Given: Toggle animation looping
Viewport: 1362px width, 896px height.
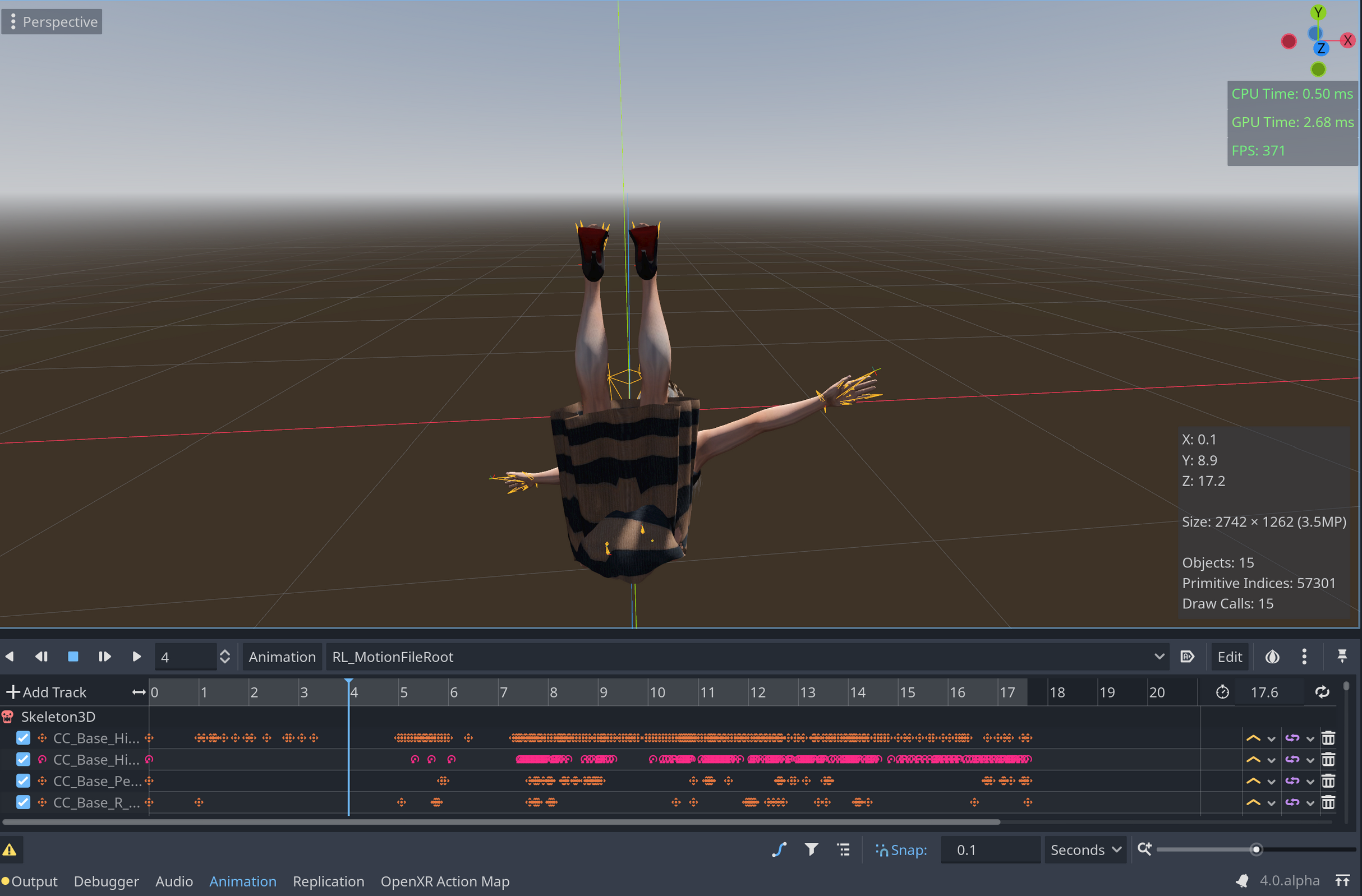Looking at the screenshot, I should pyautogui.click(x=1322, y=692).
